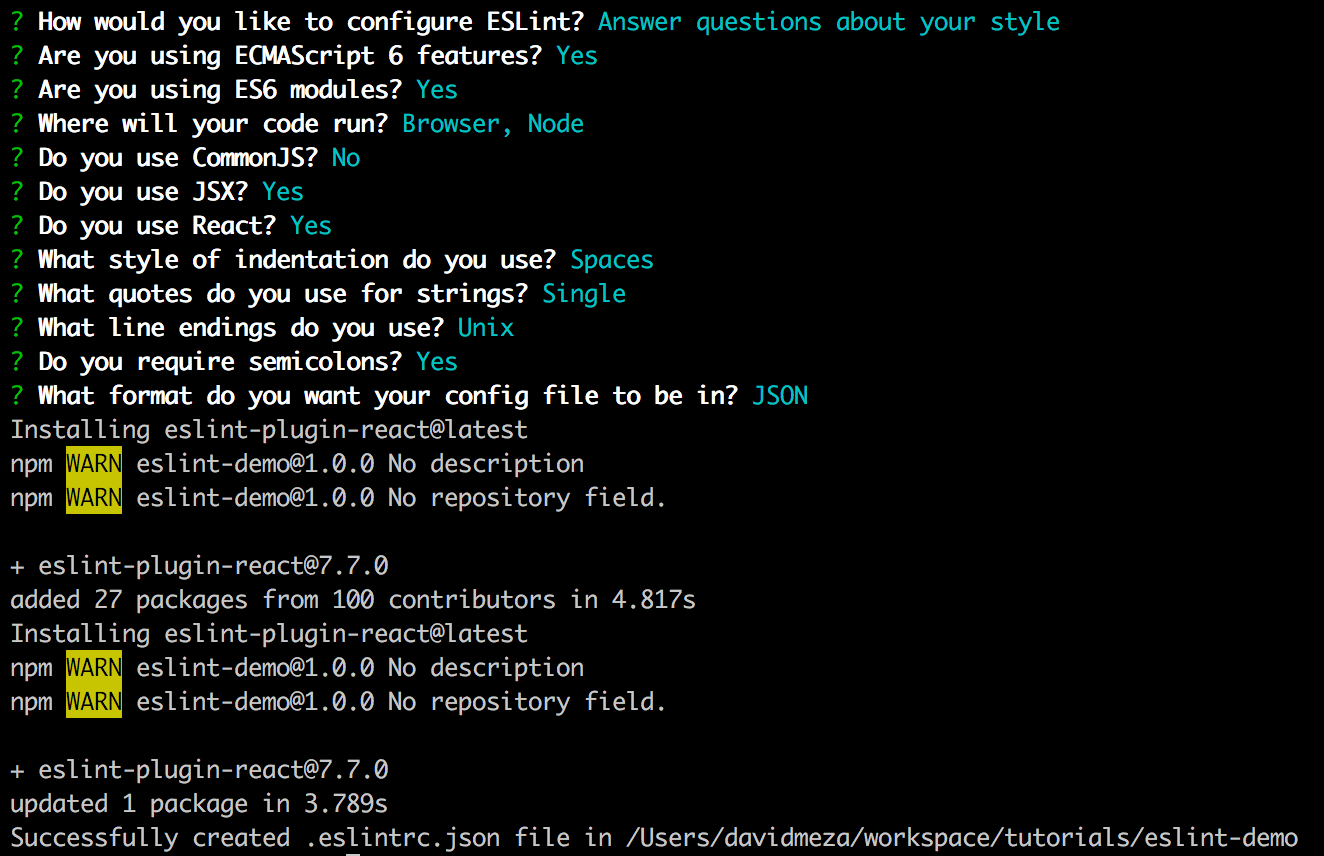
Task: Click the 'Yes' answer for ECMAScript 6 features
Action: 577,56
